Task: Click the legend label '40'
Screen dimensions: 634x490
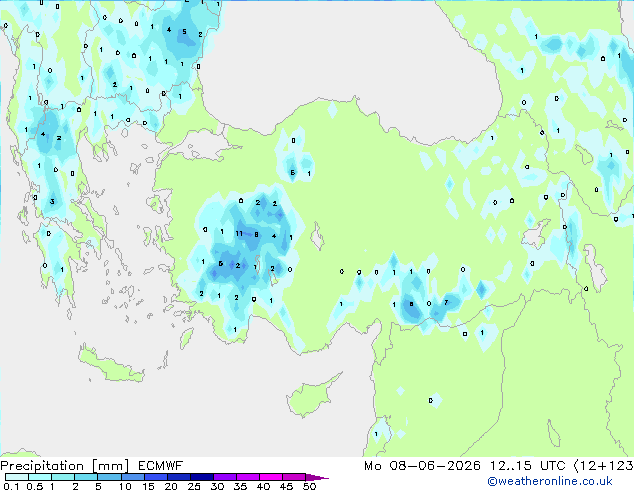Action: [x=263, y=486]
